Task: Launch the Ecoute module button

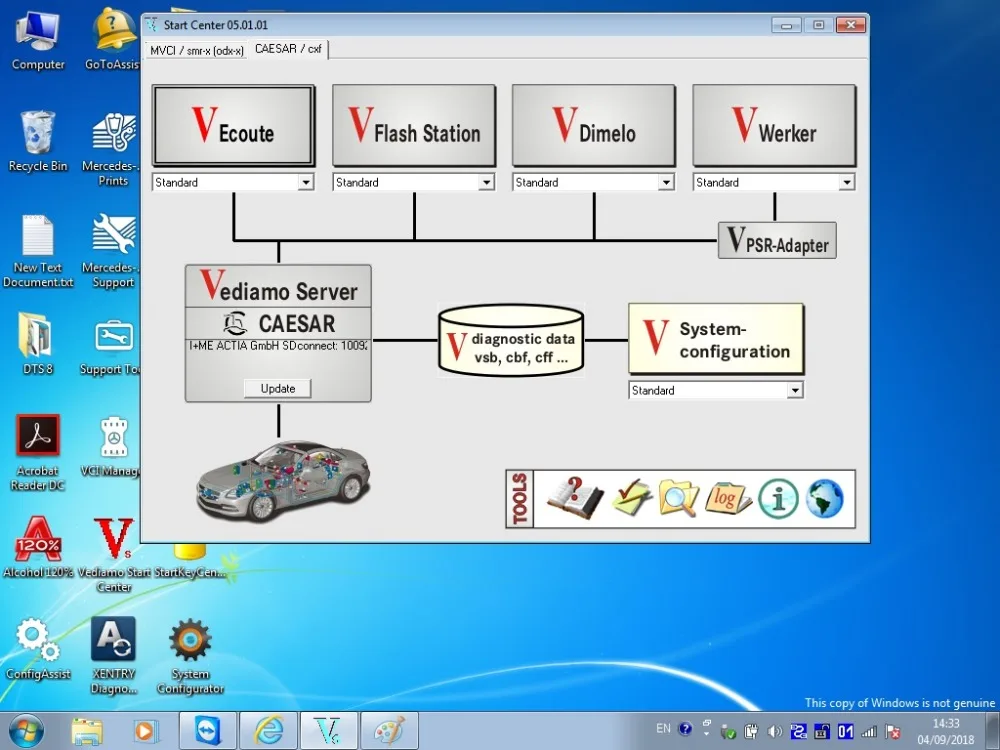Action: (233, 126)
